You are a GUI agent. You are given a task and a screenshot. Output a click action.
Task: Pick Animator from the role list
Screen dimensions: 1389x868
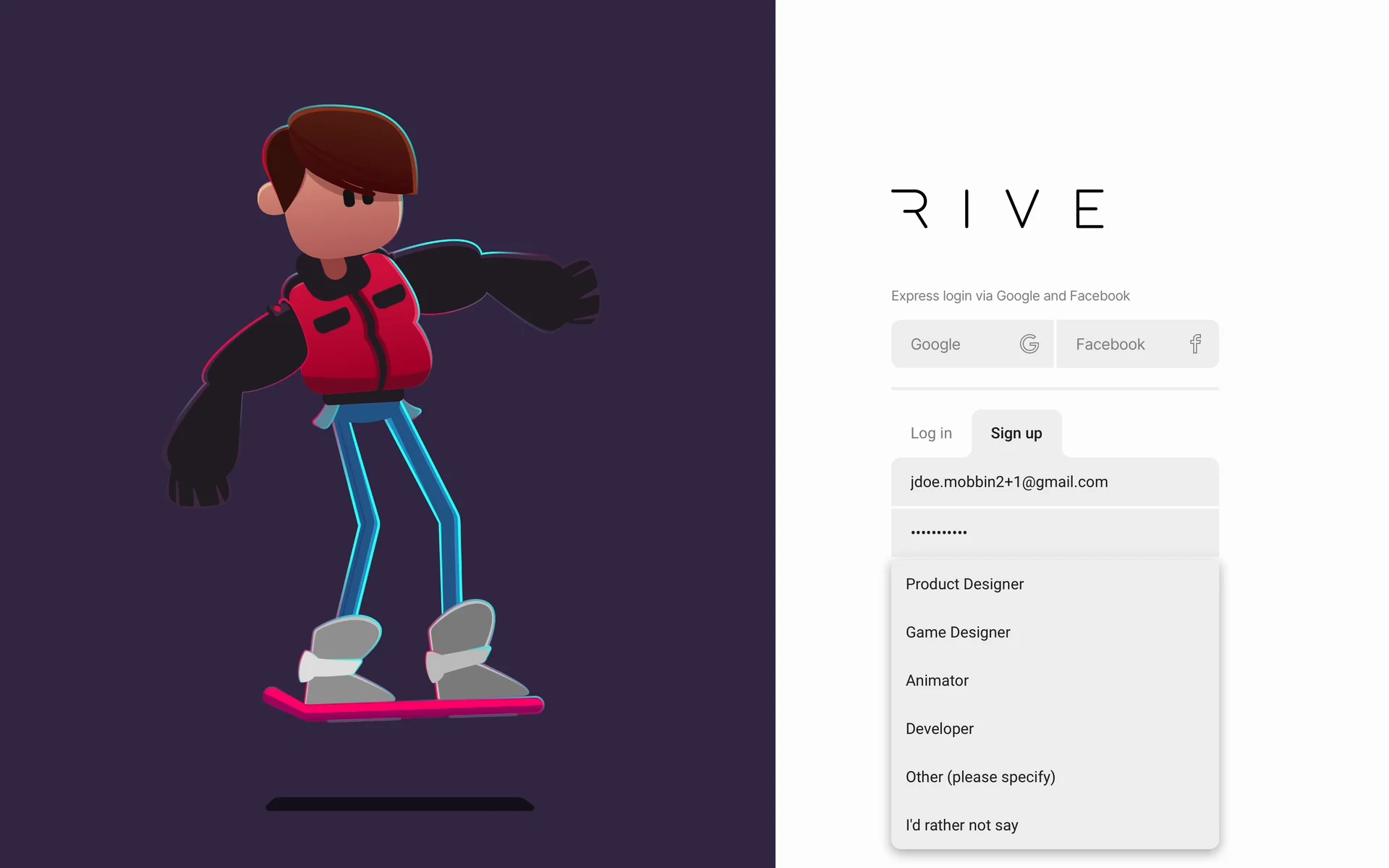pyautogui.click(x=937, y=681)
